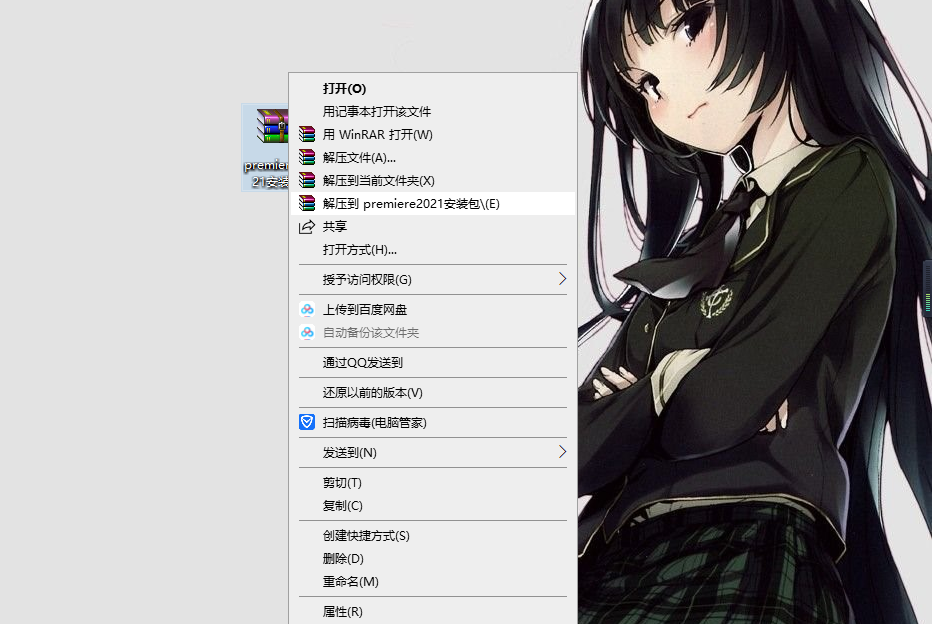The width and height of the screenshot is (932, 624).
Task: Click the WinRAR icon beside 解压到当前文件夹(X)
Action: (x=307, y=180)
